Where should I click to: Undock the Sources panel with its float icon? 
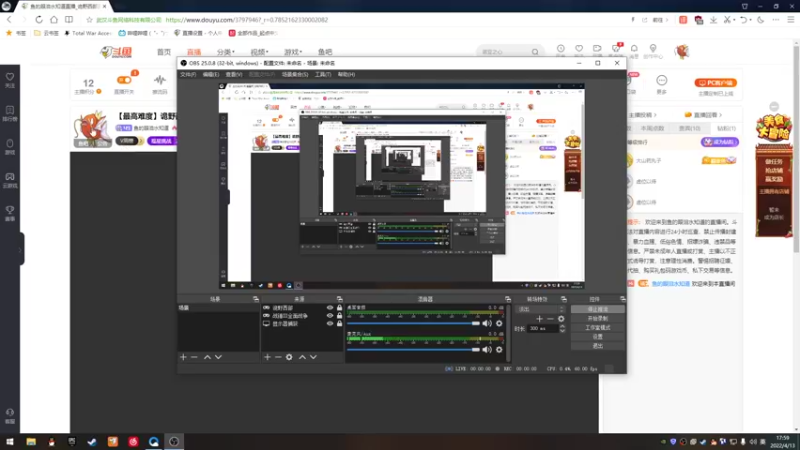(x=339, y=299)
